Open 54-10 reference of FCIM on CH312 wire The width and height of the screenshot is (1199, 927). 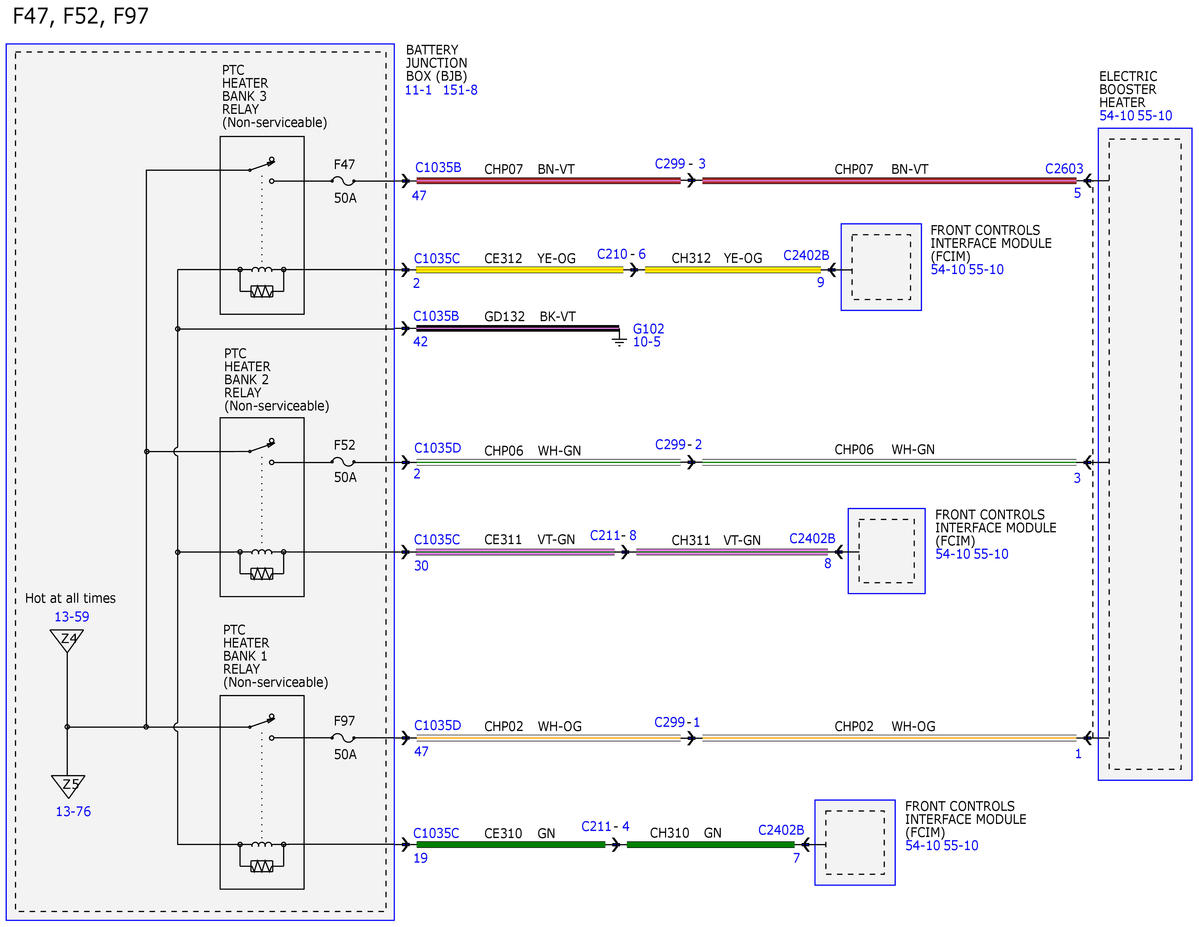pos(947,270)
